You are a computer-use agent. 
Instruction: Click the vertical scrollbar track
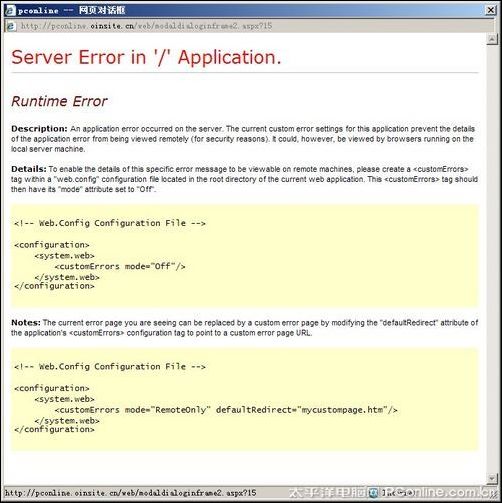[491, 259]
